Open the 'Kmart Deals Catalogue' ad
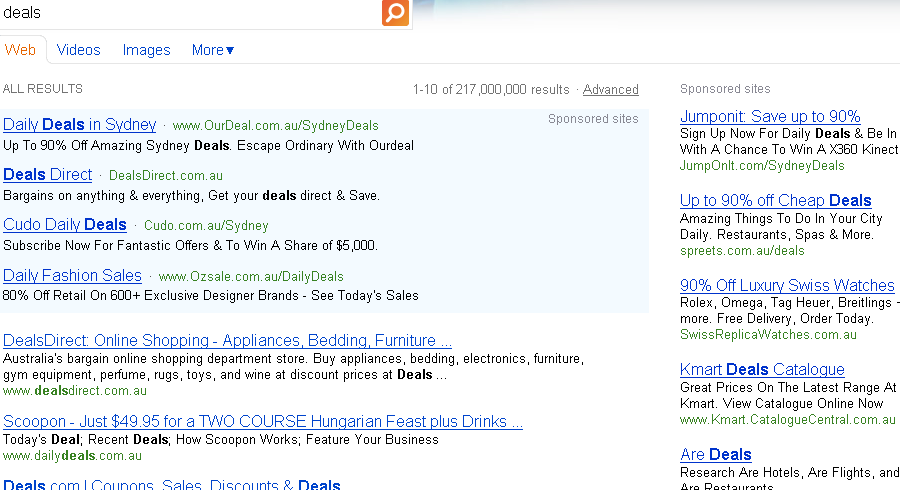Image resolution: width=900 pixels, height=490 pixels. point(762,369)
